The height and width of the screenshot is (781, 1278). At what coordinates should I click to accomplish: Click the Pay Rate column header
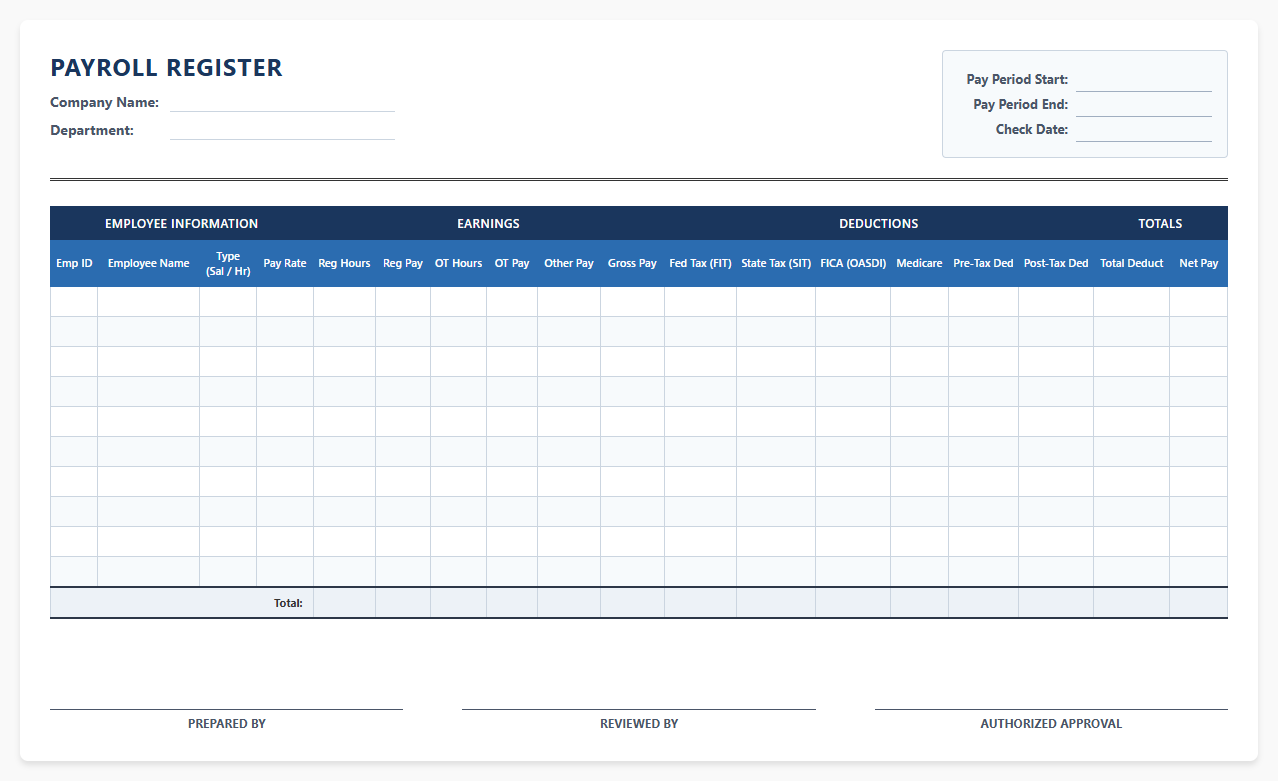(285, 264)
